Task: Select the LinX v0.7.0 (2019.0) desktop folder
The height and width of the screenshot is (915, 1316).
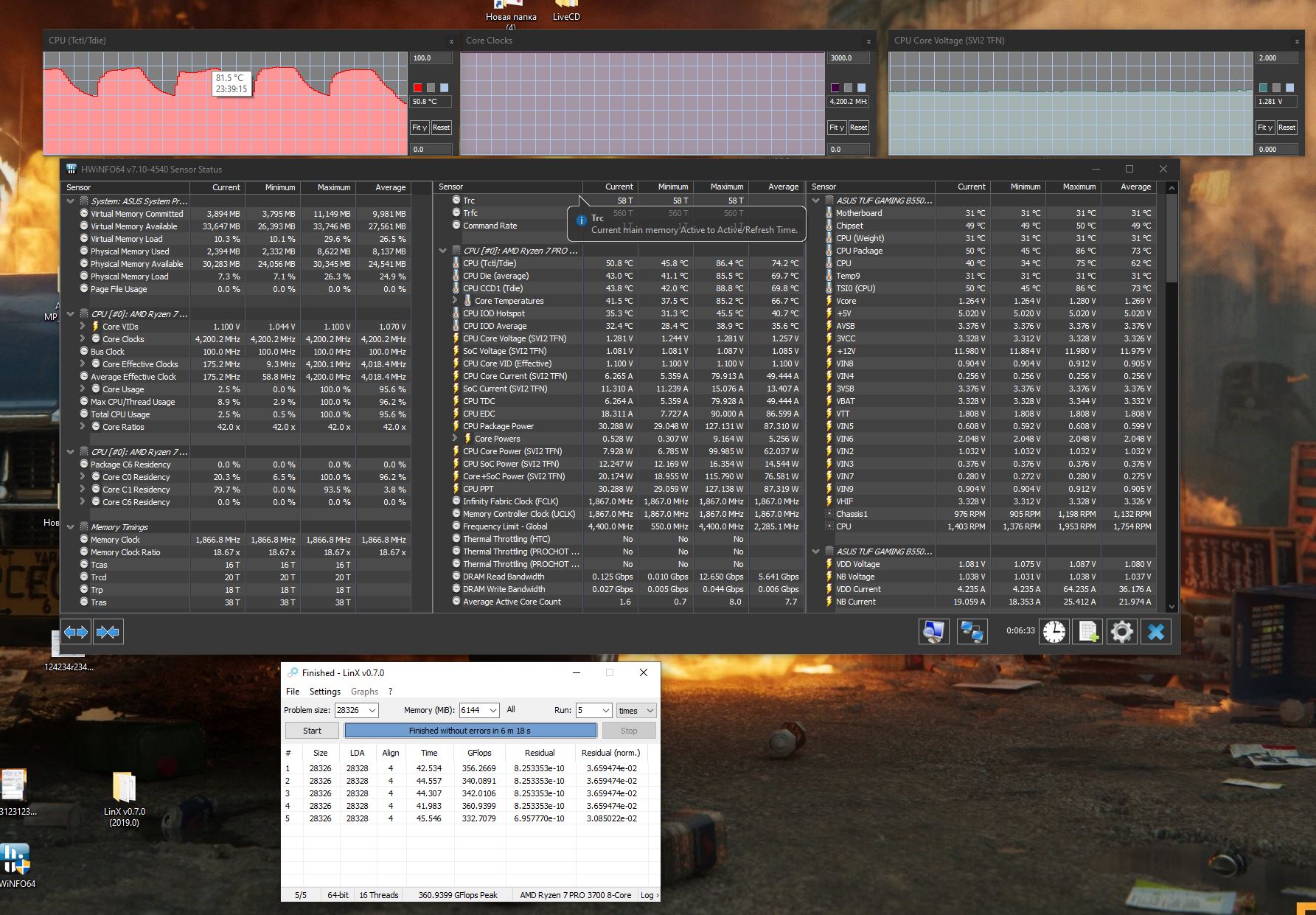Action: coord(124,799)
